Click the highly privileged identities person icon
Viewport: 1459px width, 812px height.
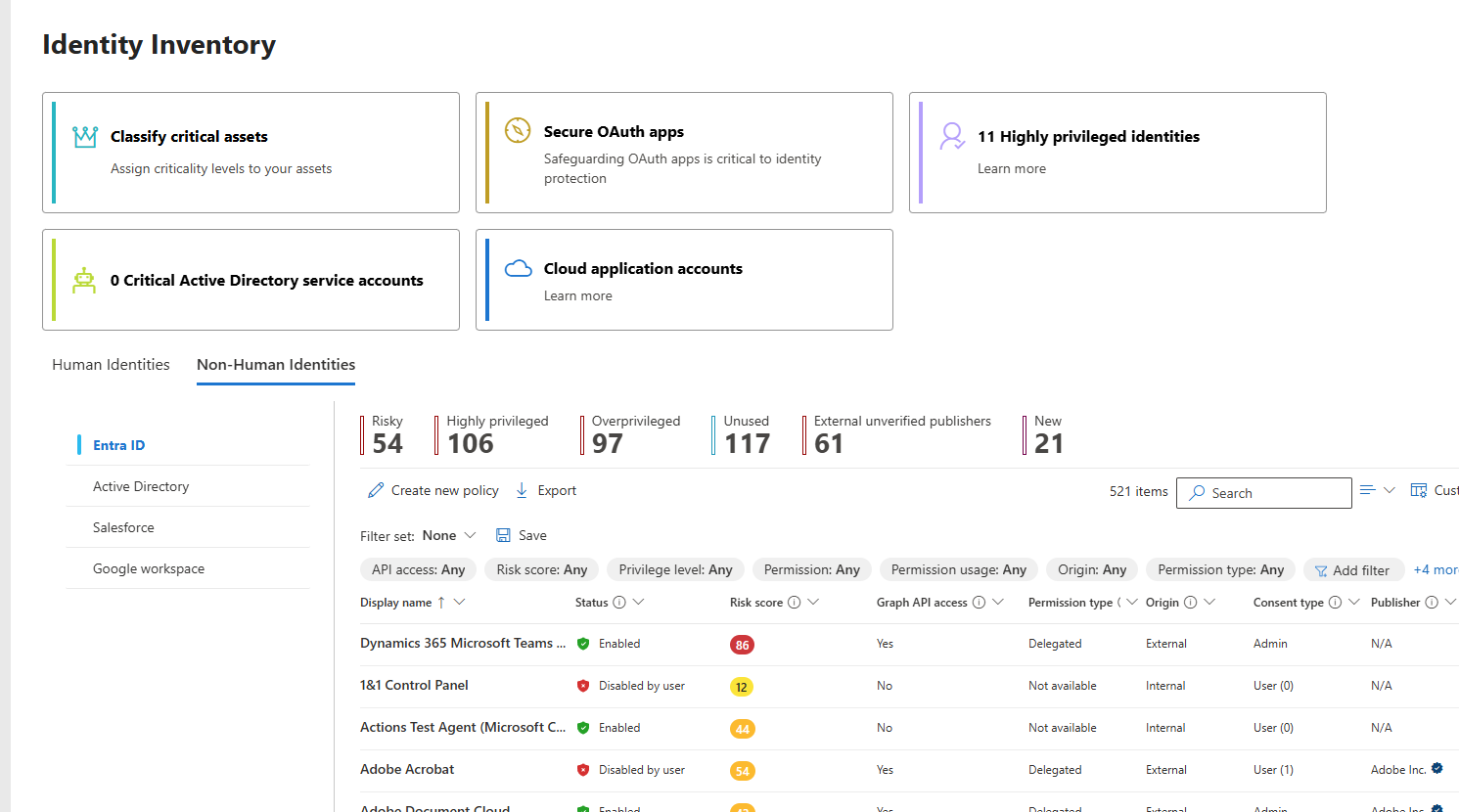click(951, 136)
